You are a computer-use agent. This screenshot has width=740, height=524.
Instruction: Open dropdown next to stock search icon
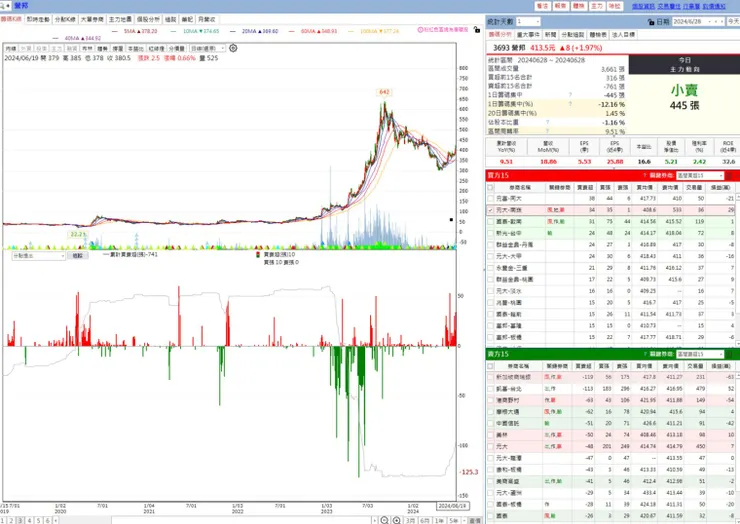(x=8, y=6)
